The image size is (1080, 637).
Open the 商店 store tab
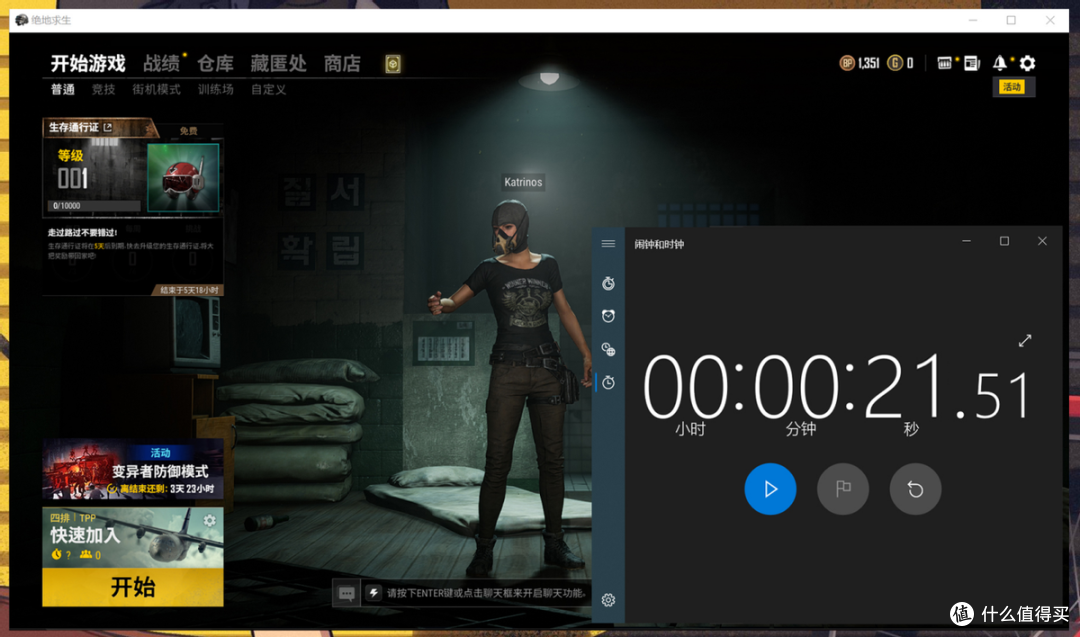342,63
